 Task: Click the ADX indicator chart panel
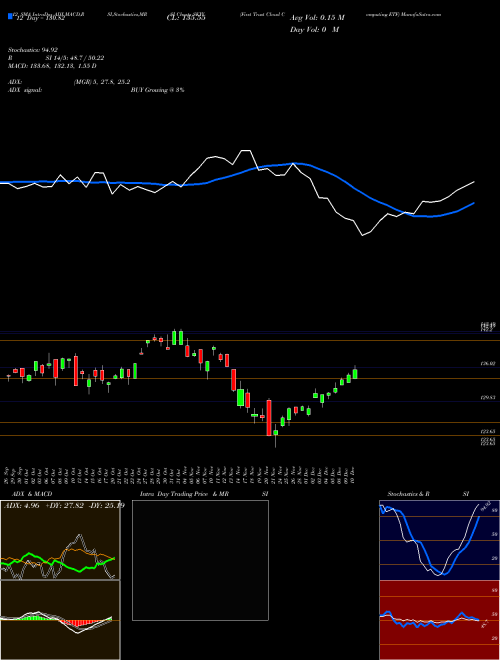[60, 540]
